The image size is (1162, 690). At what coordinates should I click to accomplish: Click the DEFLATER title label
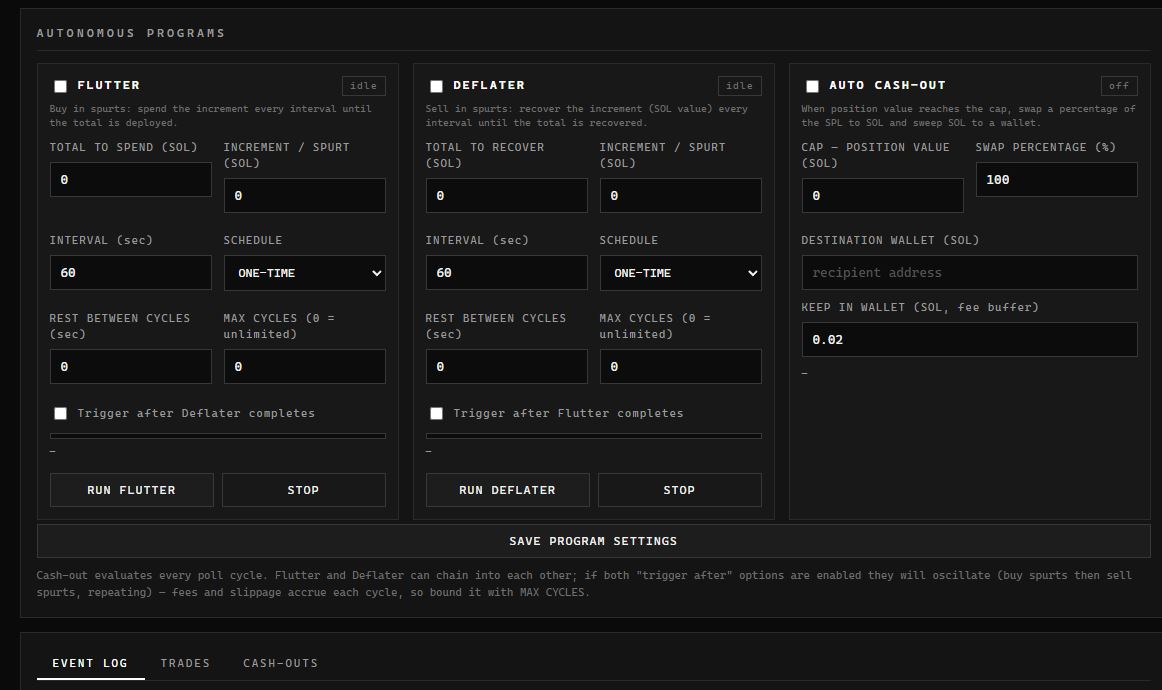click(x=489, y=85)
